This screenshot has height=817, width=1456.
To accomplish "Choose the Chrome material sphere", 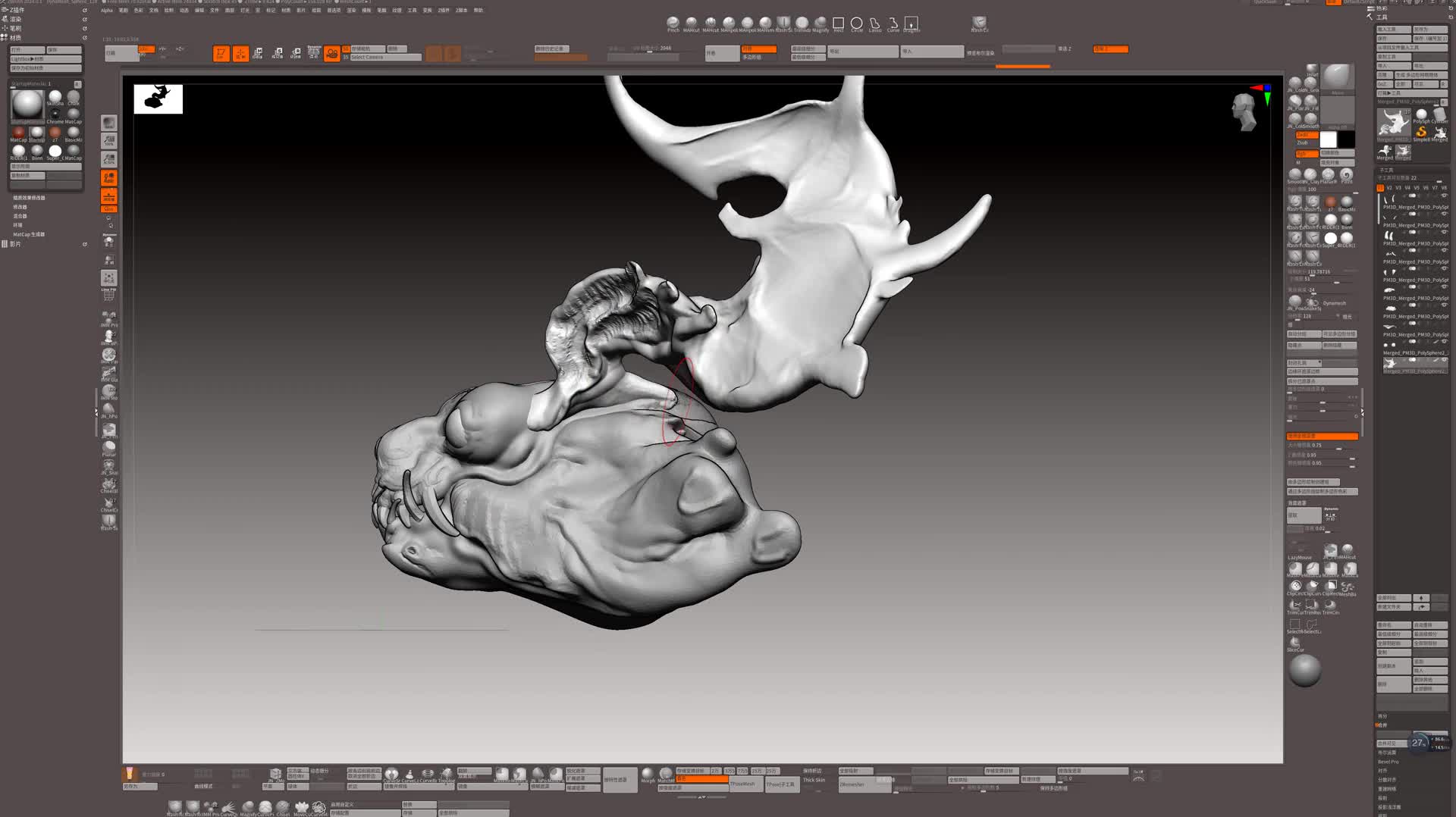I will [55, 114].
